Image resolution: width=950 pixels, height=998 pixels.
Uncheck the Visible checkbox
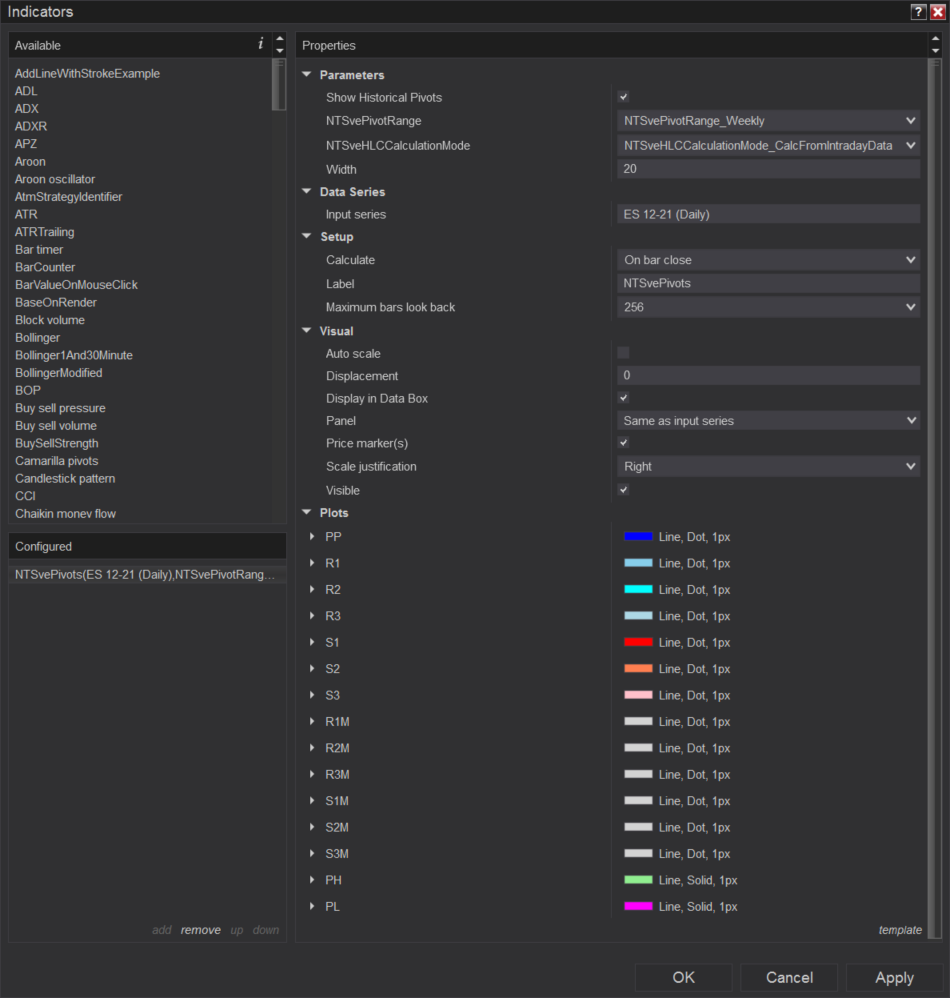pyautogui.click(x=624, y=489)
